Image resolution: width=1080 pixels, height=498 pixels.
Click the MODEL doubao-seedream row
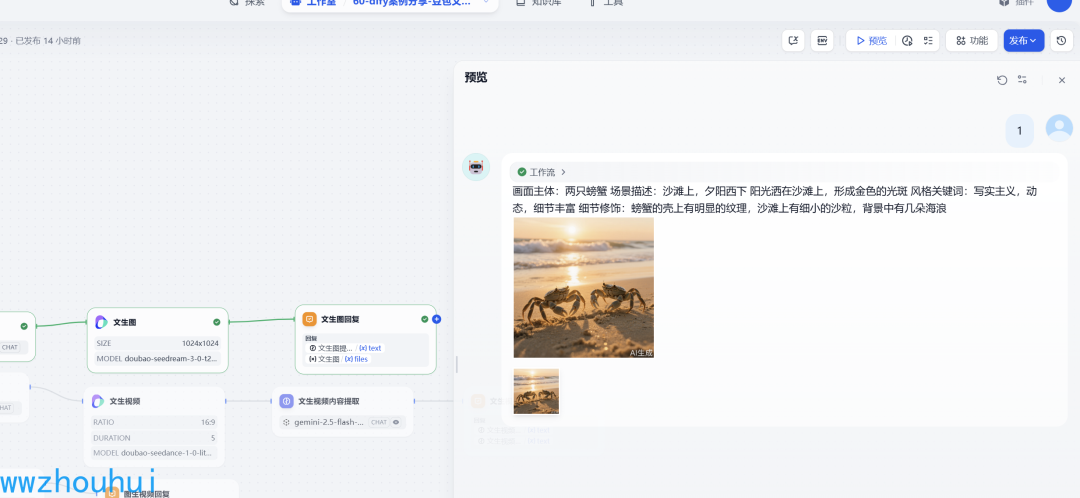(158, 359)
